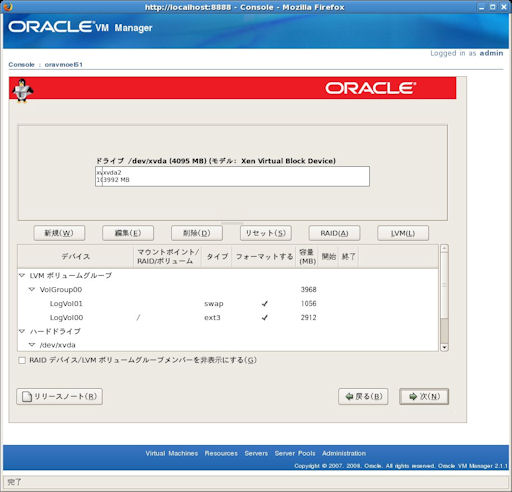Select the VolGroup00 row label
The width and height of the screenshot is (512, 492).
(x=61, y=290)
